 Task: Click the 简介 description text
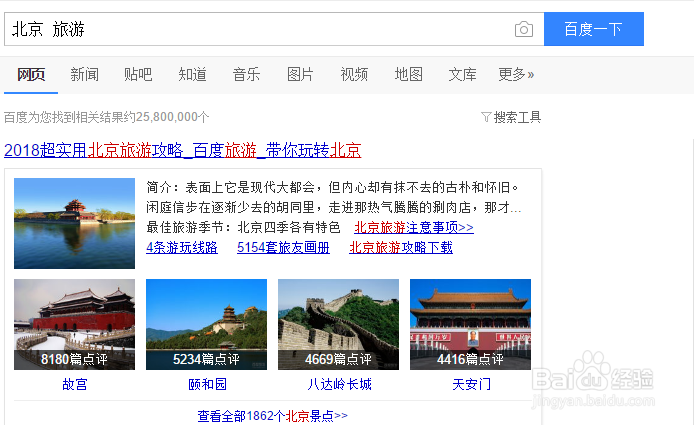pyautogui.click(x=333, y=197)
